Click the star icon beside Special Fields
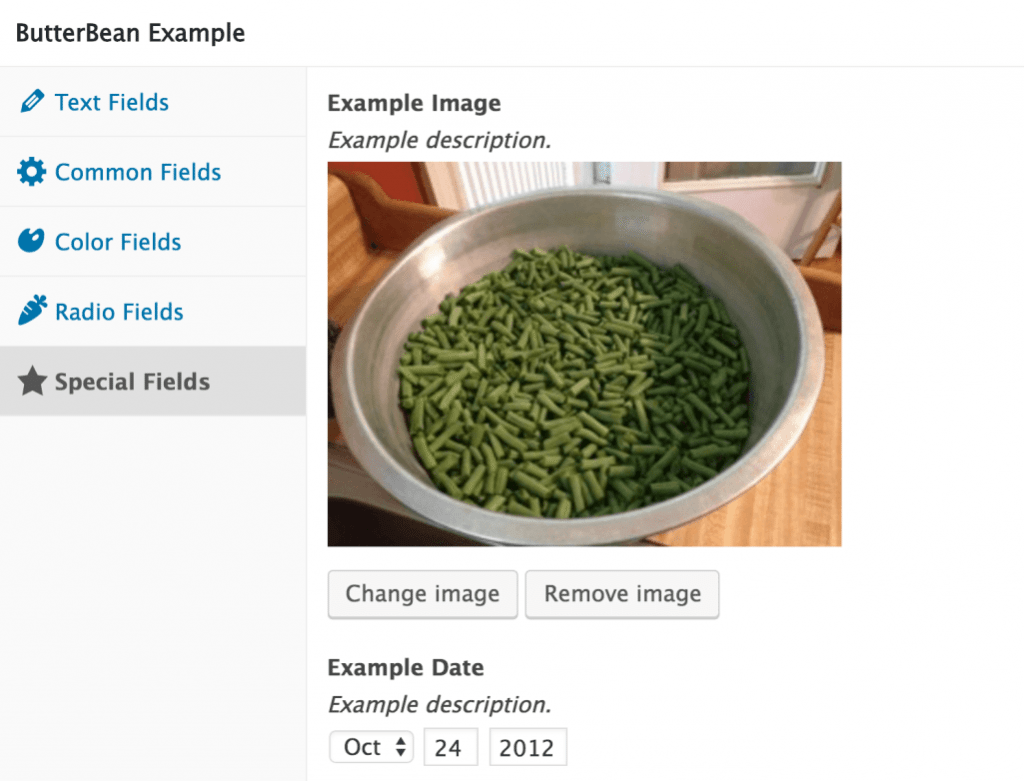This screenshot has width=1024, height=781. pos(32,382)
